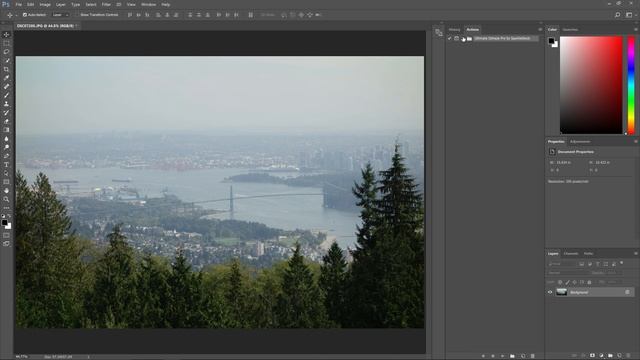Select the Blur tool
The height and width of the screenshot is (360, 640).
6,138
